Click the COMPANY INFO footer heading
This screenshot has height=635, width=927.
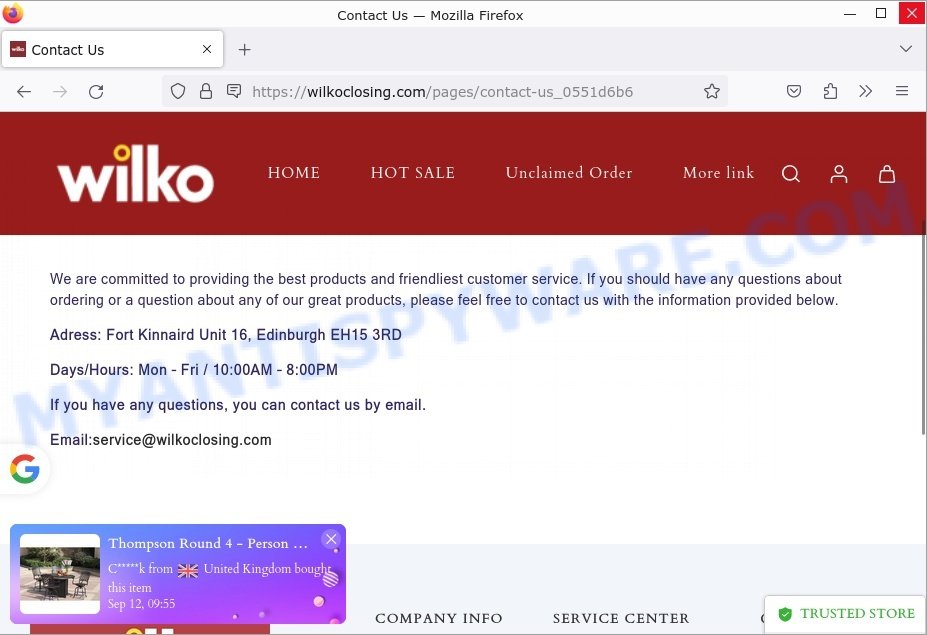(x=439, y=618)
